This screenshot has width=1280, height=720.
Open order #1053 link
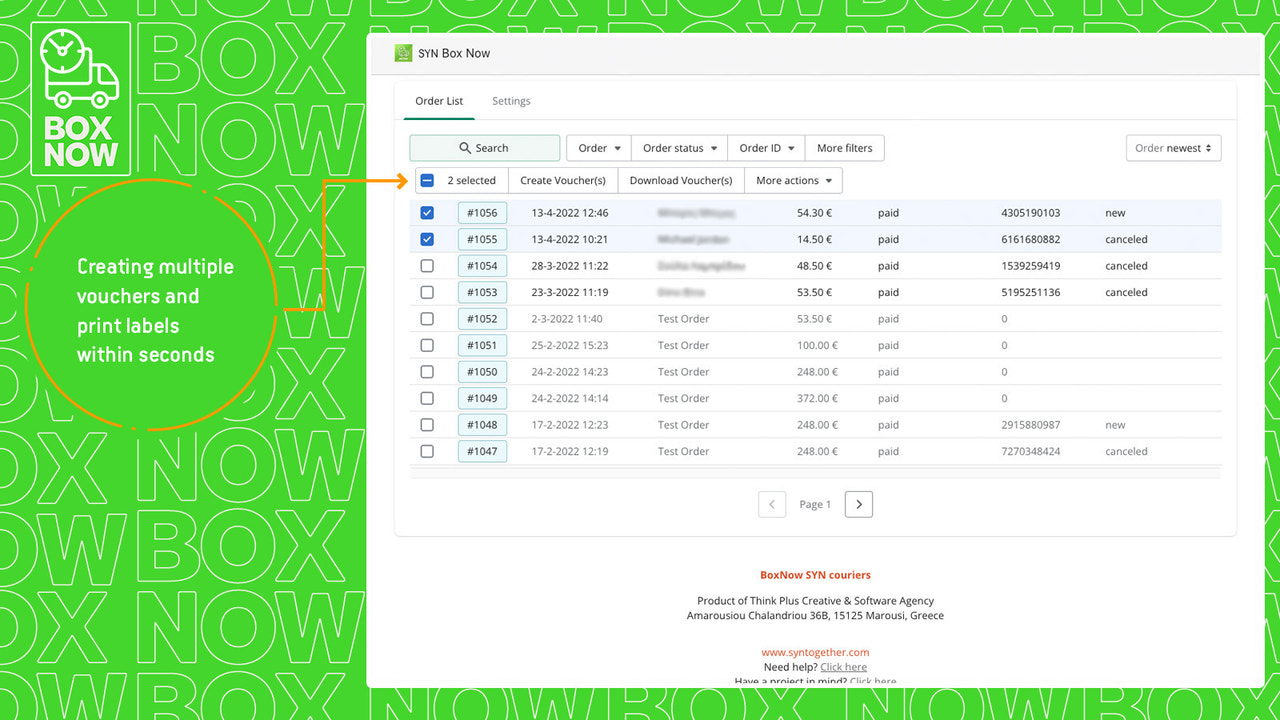tap(482, 292)
